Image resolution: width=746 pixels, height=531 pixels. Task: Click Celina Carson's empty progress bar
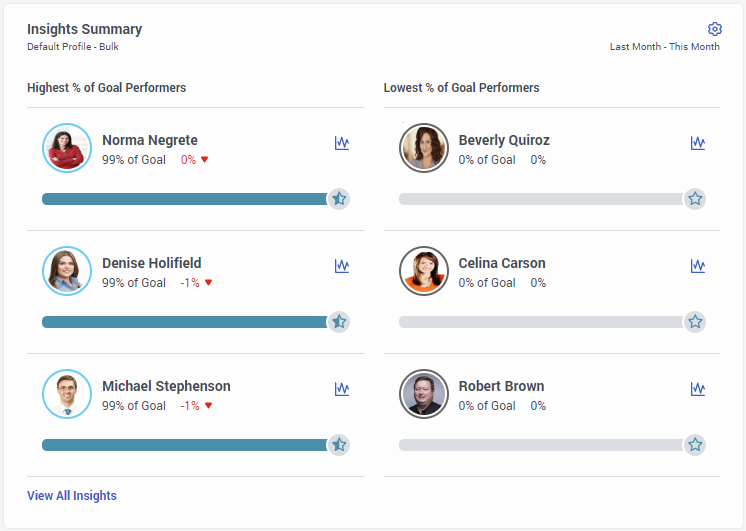540,322
